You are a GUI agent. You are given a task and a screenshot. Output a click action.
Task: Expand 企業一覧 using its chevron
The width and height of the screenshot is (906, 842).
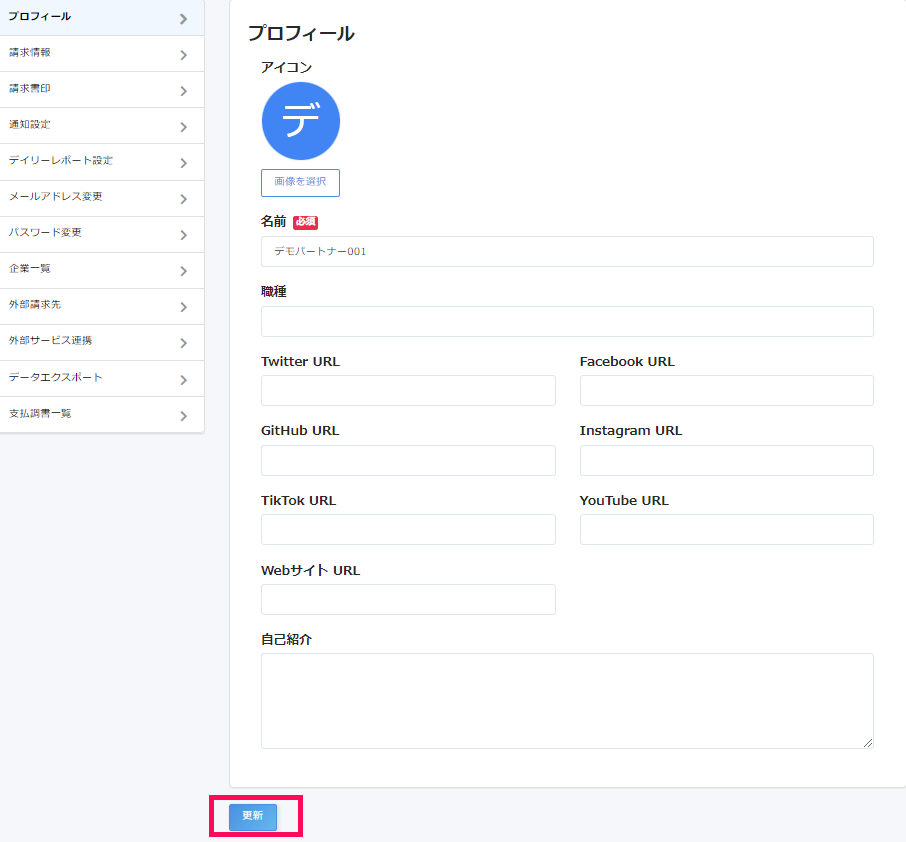point(183,271)
